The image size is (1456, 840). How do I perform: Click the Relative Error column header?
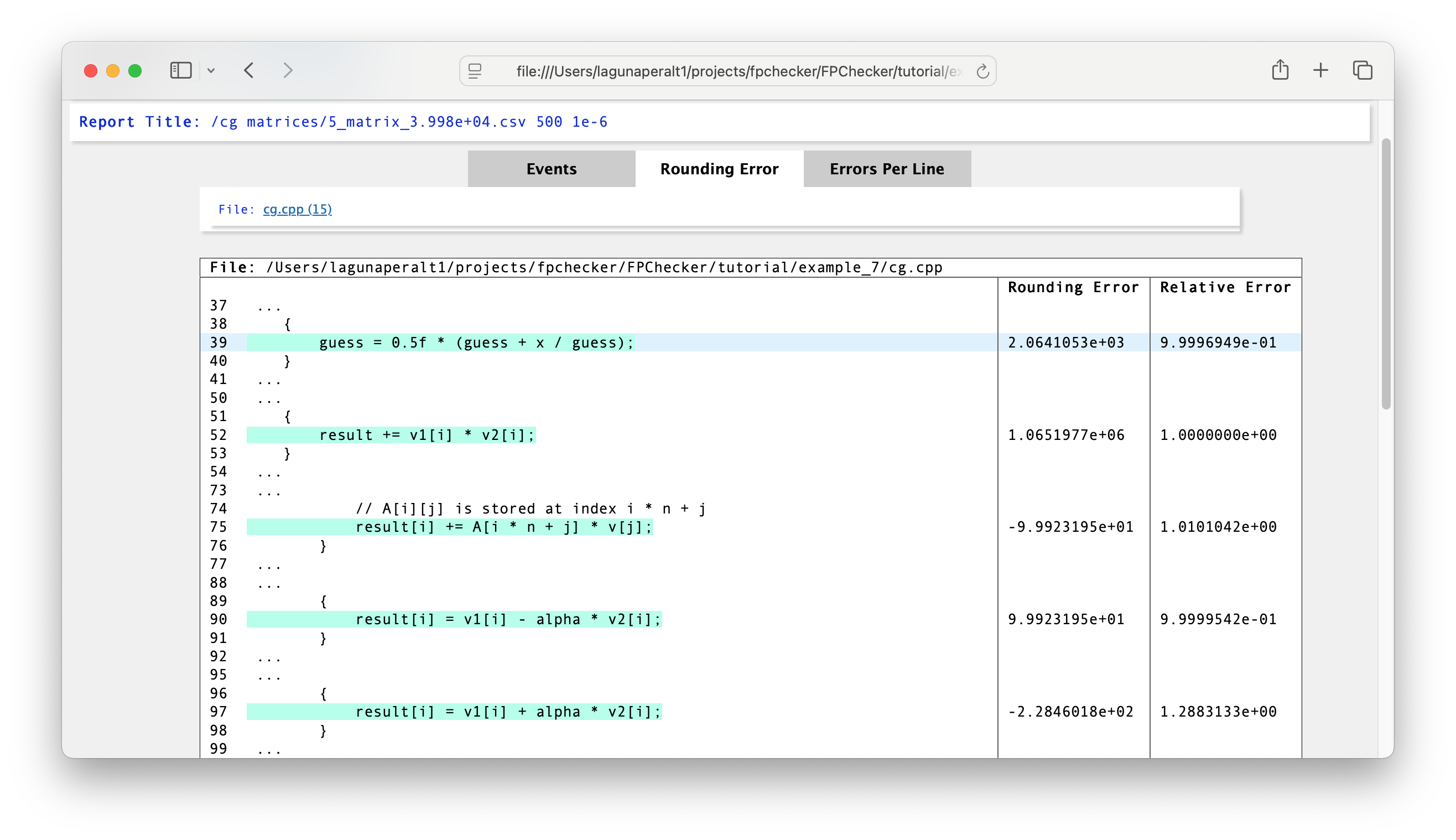1225,287
